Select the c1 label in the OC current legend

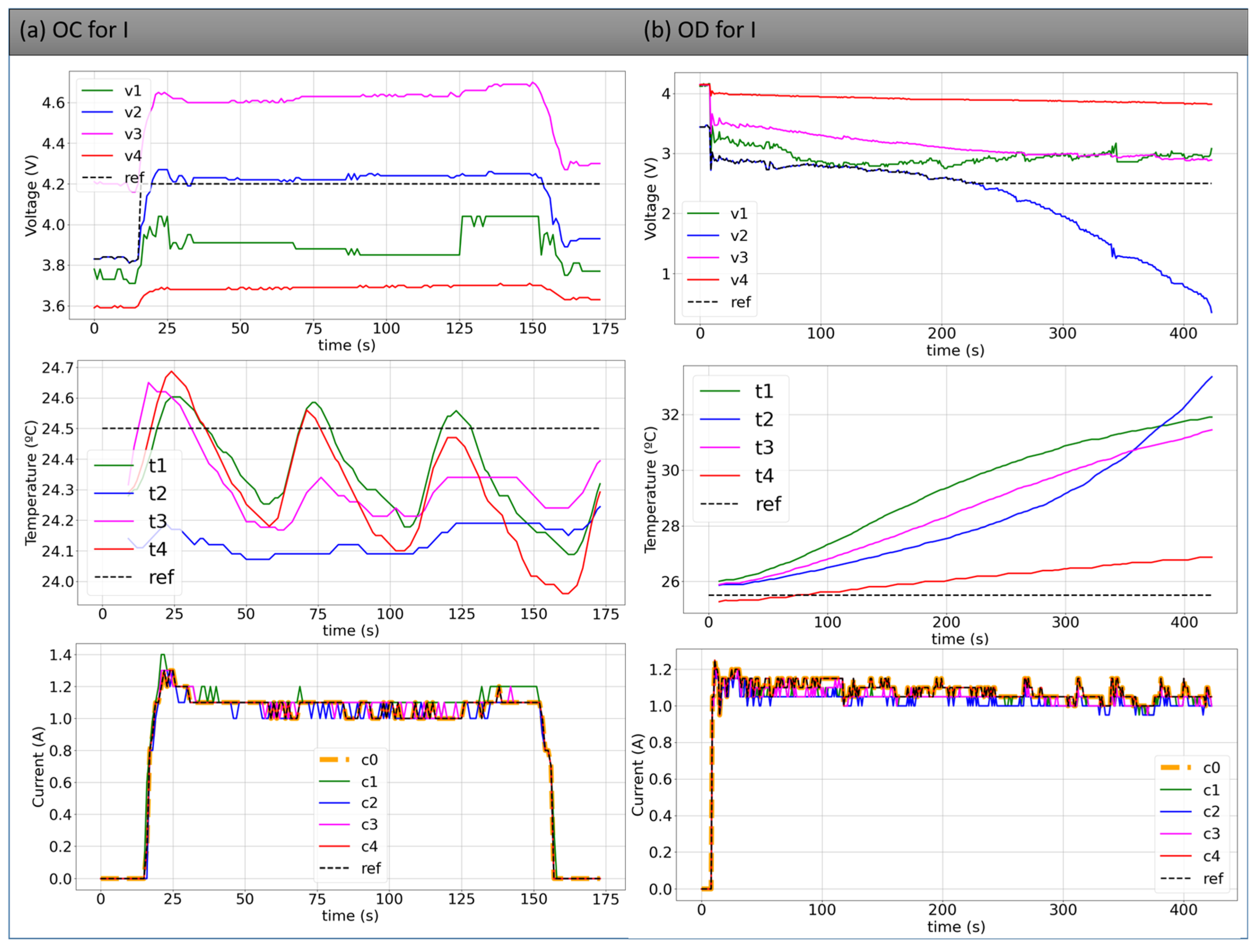369,782
